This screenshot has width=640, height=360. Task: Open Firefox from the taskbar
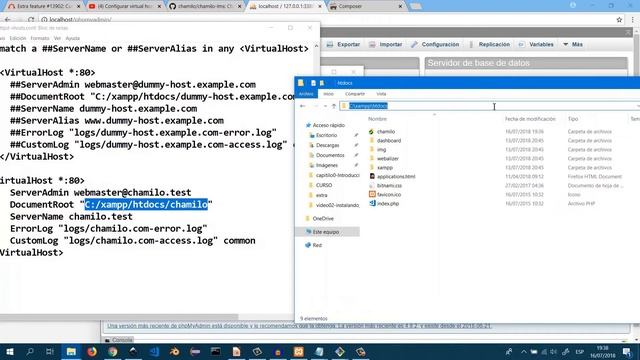(91, 351)
